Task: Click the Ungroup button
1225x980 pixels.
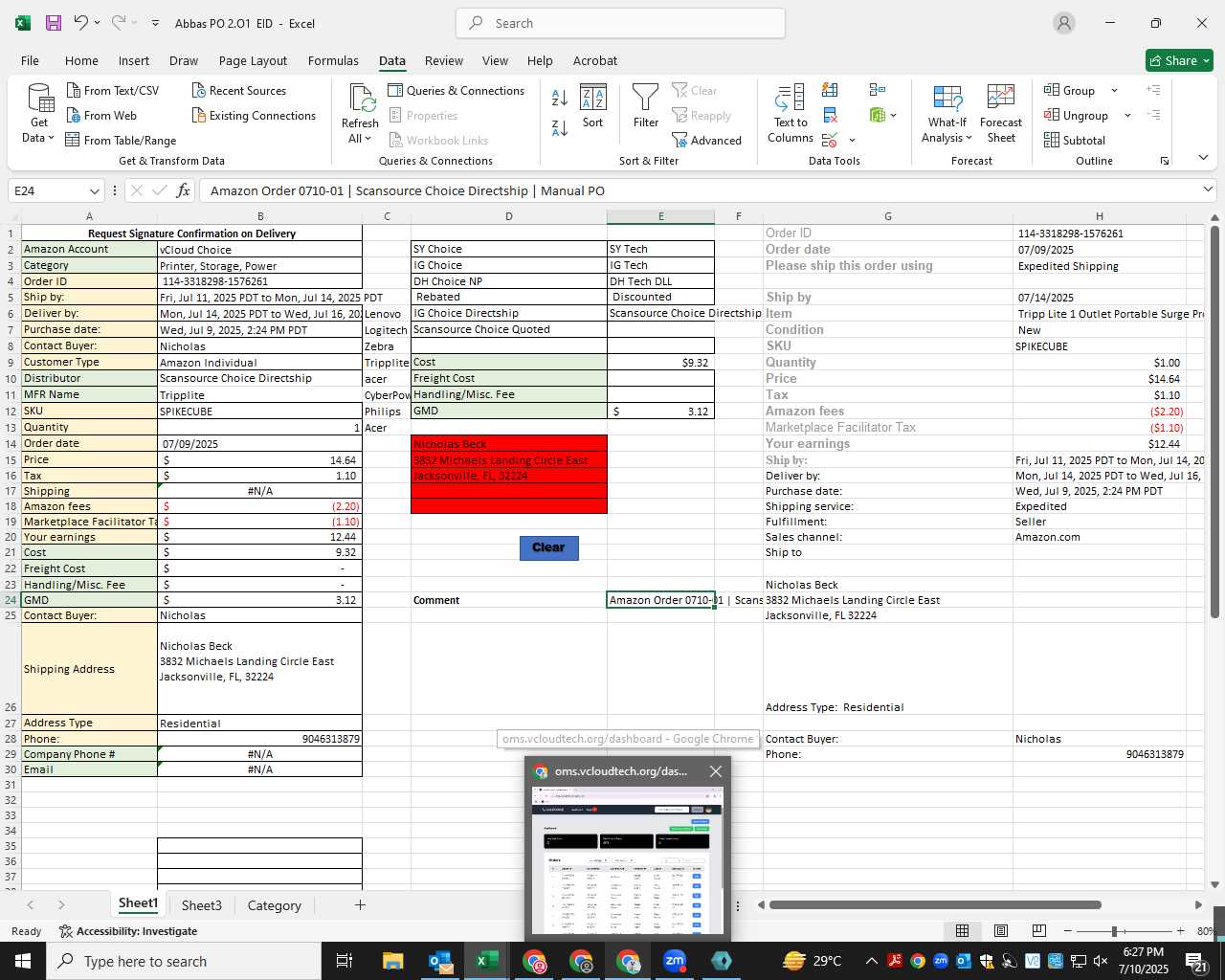Action: (1077, 116)
